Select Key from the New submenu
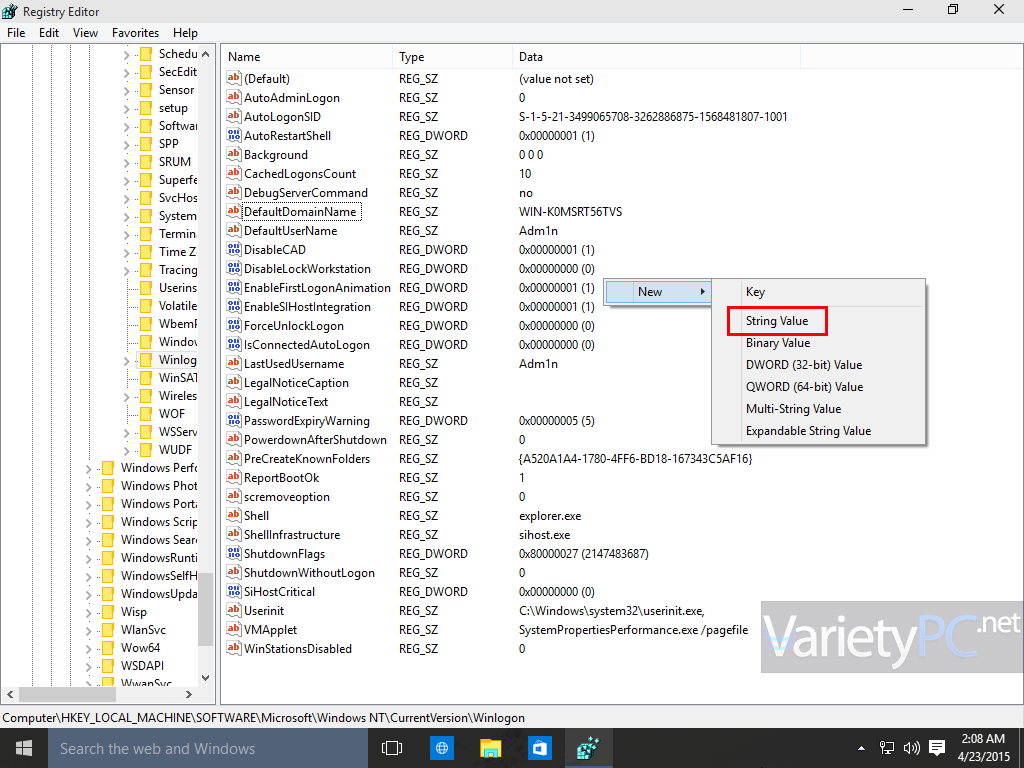This screenshot has width=1024, height=768. (756, 291)
